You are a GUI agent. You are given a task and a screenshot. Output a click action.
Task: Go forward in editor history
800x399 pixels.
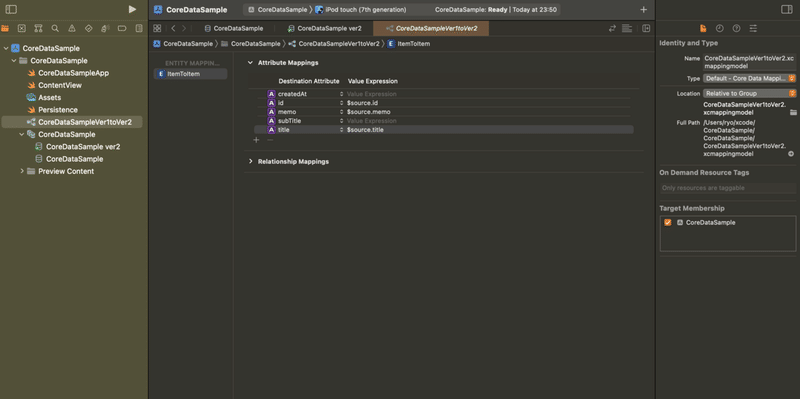coord(184,29)
